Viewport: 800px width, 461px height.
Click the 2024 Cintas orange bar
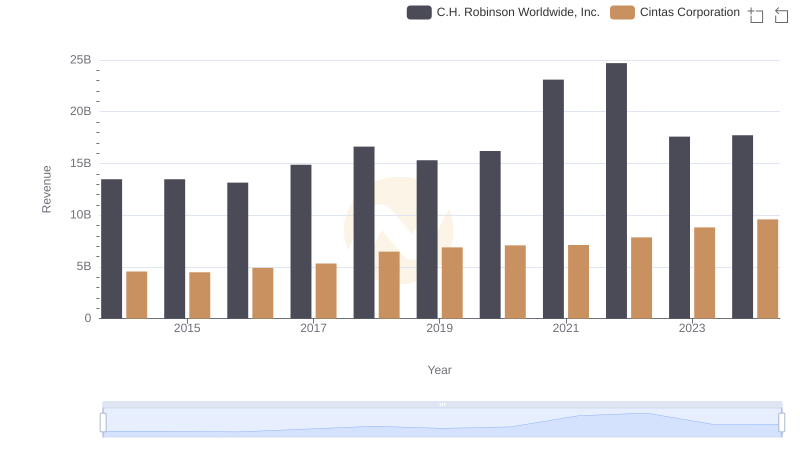pyautogui.click(x=767, y=269)
